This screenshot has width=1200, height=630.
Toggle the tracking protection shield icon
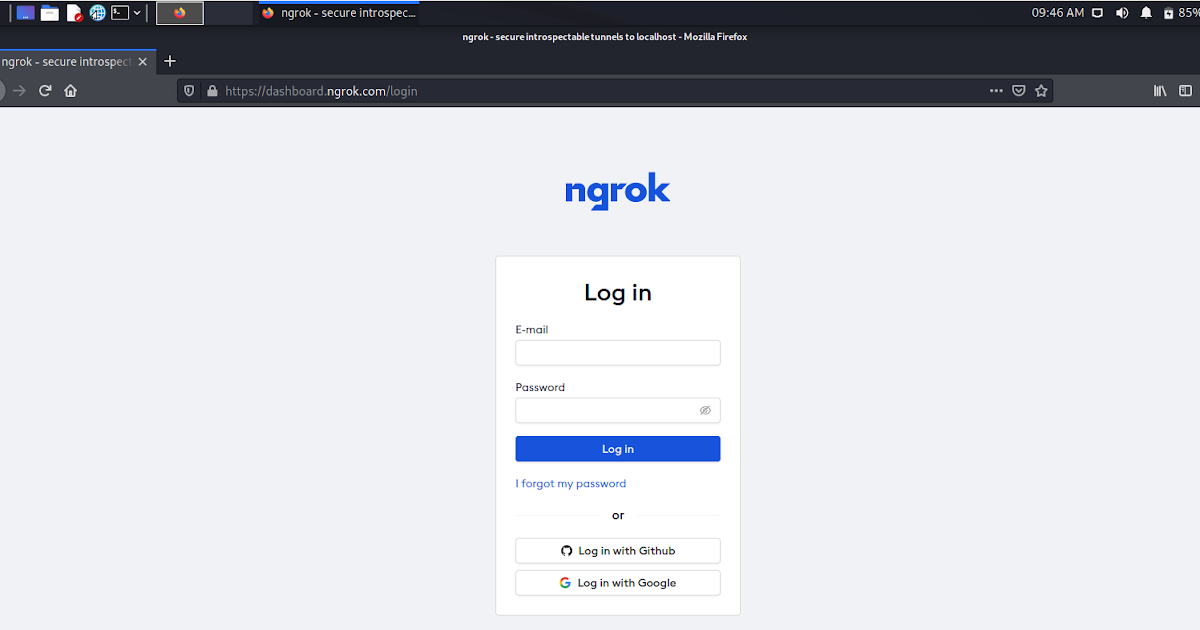click(189, 90)
